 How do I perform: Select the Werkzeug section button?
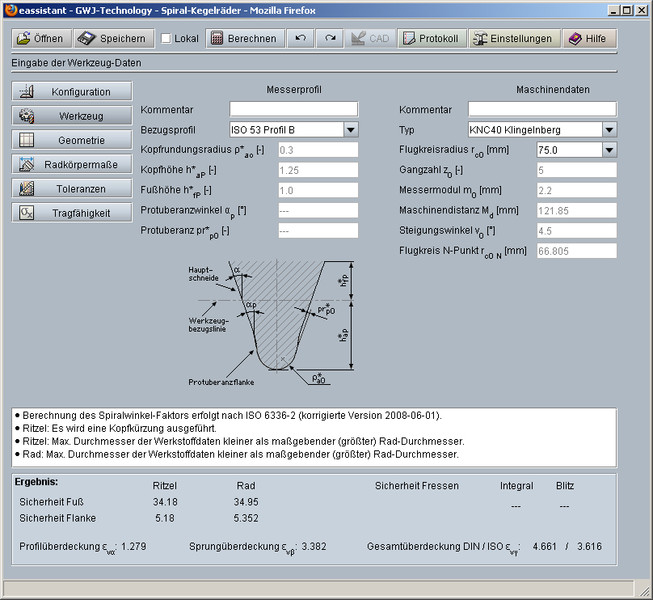(x=73, y=116)
